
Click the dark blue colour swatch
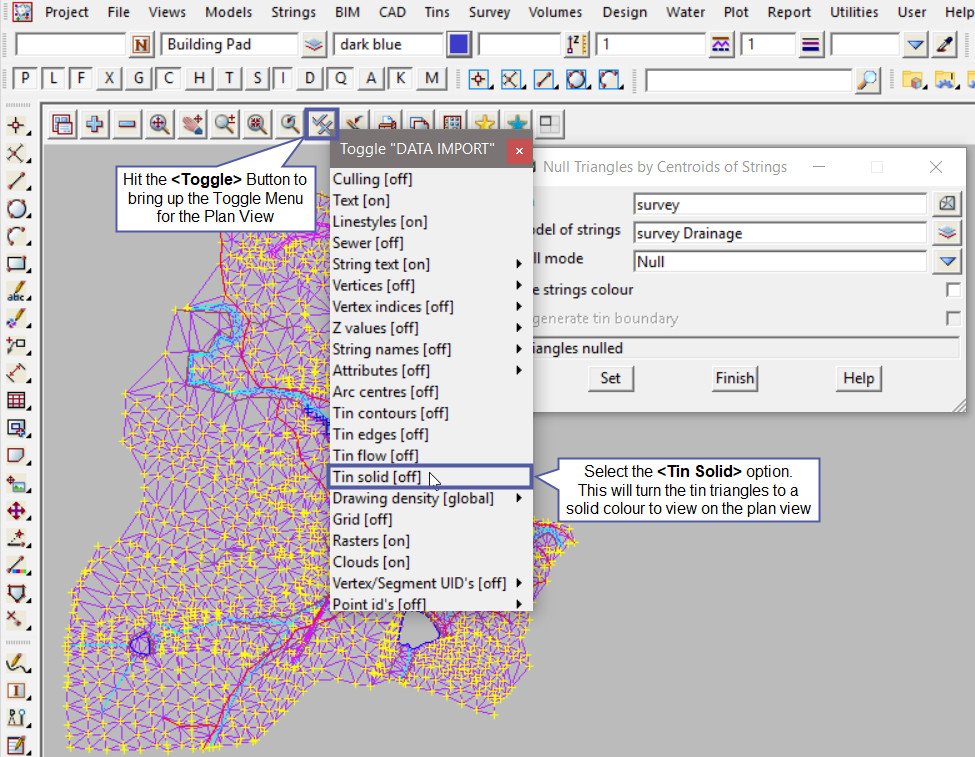tap(459, 45)
